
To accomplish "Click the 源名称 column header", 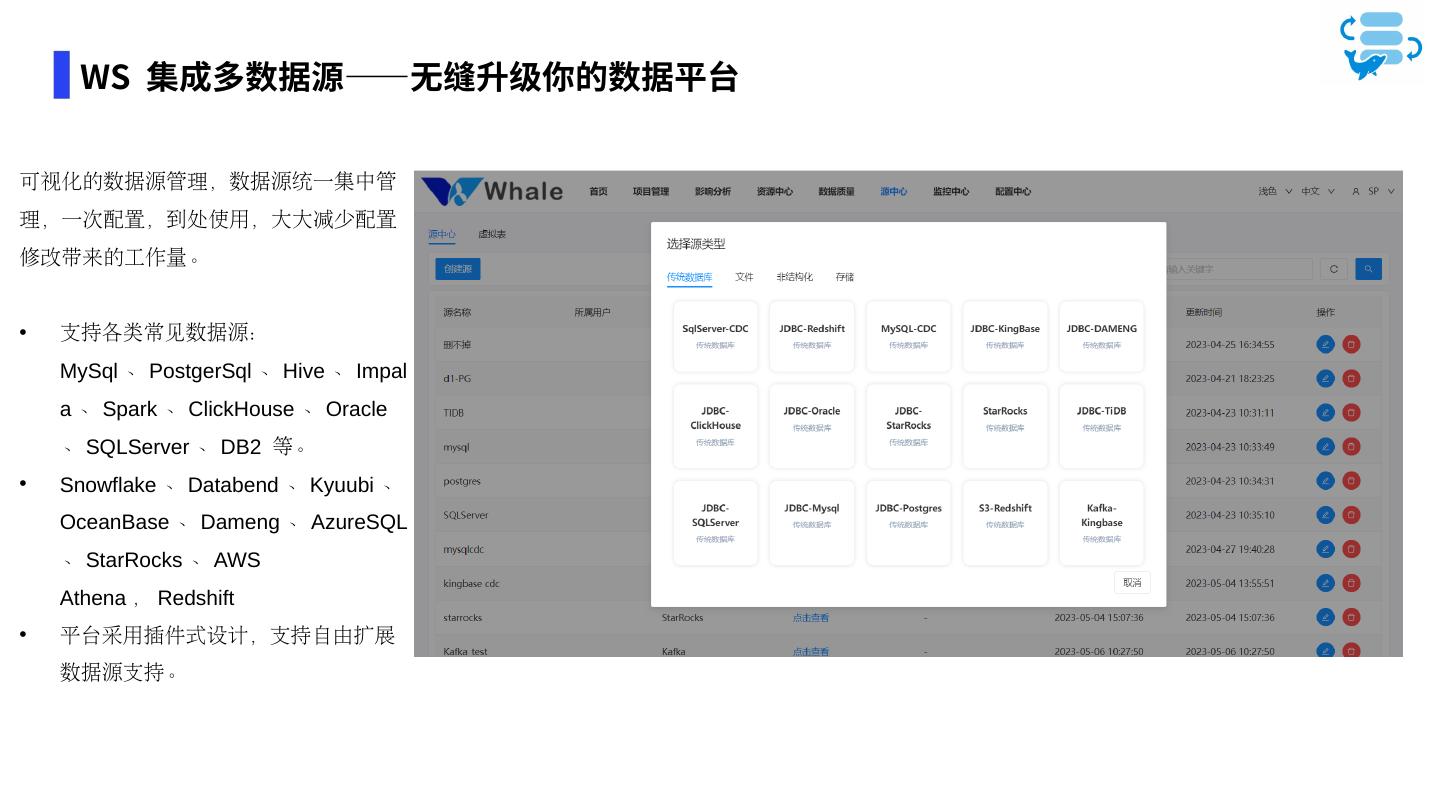I will coord(457,312).
